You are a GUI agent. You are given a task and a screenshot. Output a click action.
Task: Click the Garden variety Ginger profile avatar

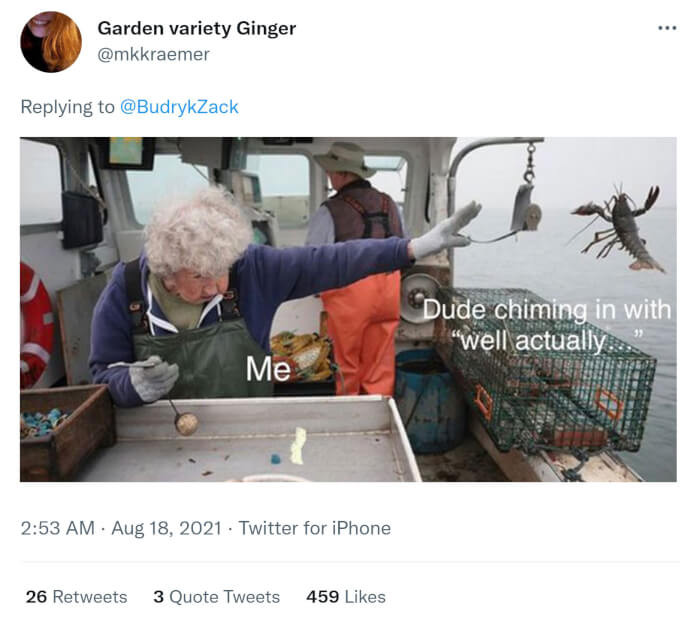(x=51, y=42)
